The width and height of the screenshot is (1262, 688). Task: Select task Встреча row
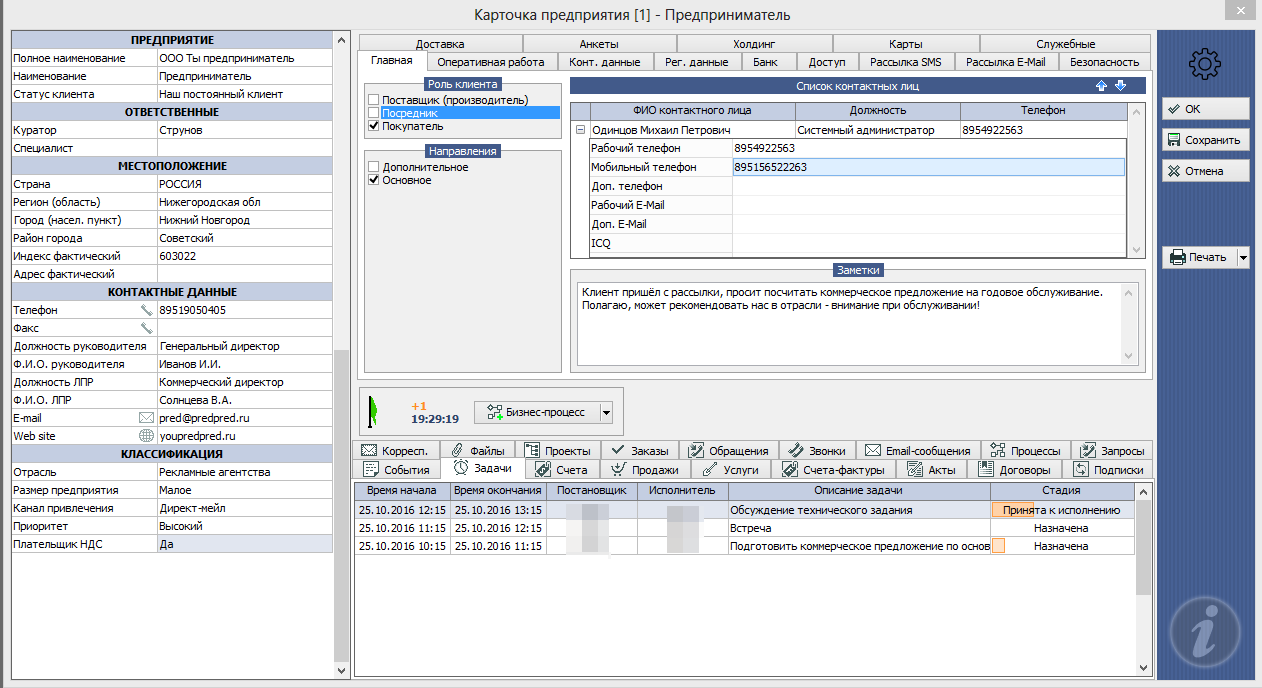[745, 528]
